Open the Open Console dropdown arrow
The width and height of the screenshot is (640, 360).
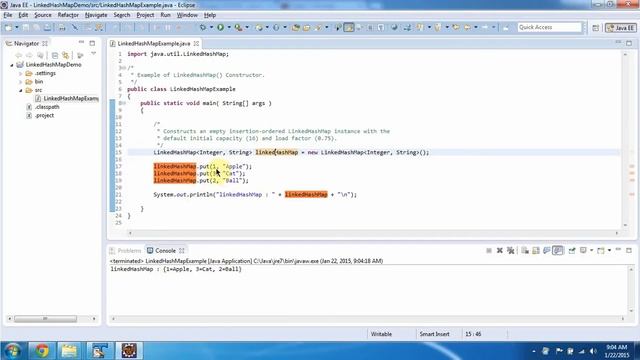(609, 251)
